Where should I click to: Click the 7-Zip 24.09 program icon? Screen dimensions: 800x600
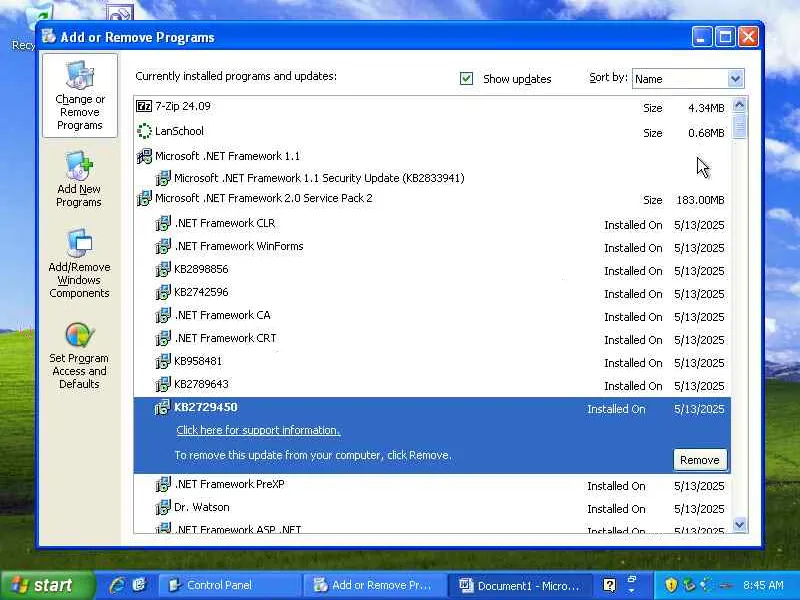(x=144, y=106)
